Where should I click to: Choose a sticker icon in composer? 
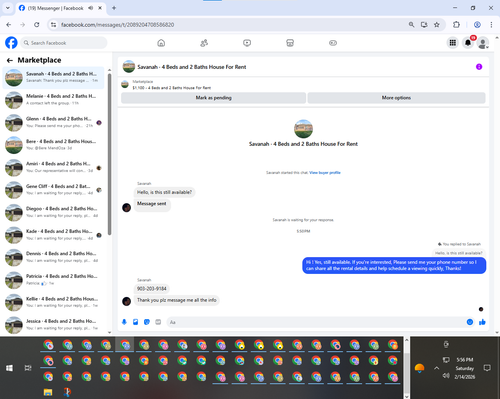147,322
